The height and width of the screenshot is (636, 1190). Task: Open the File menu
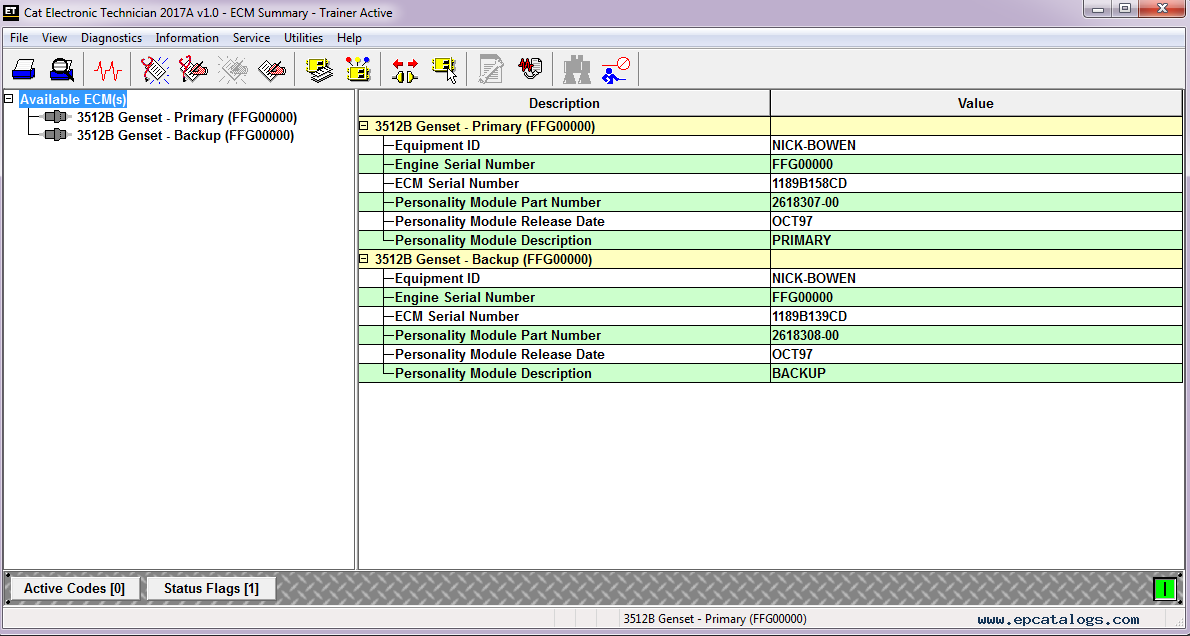click(x=19, y=38)
